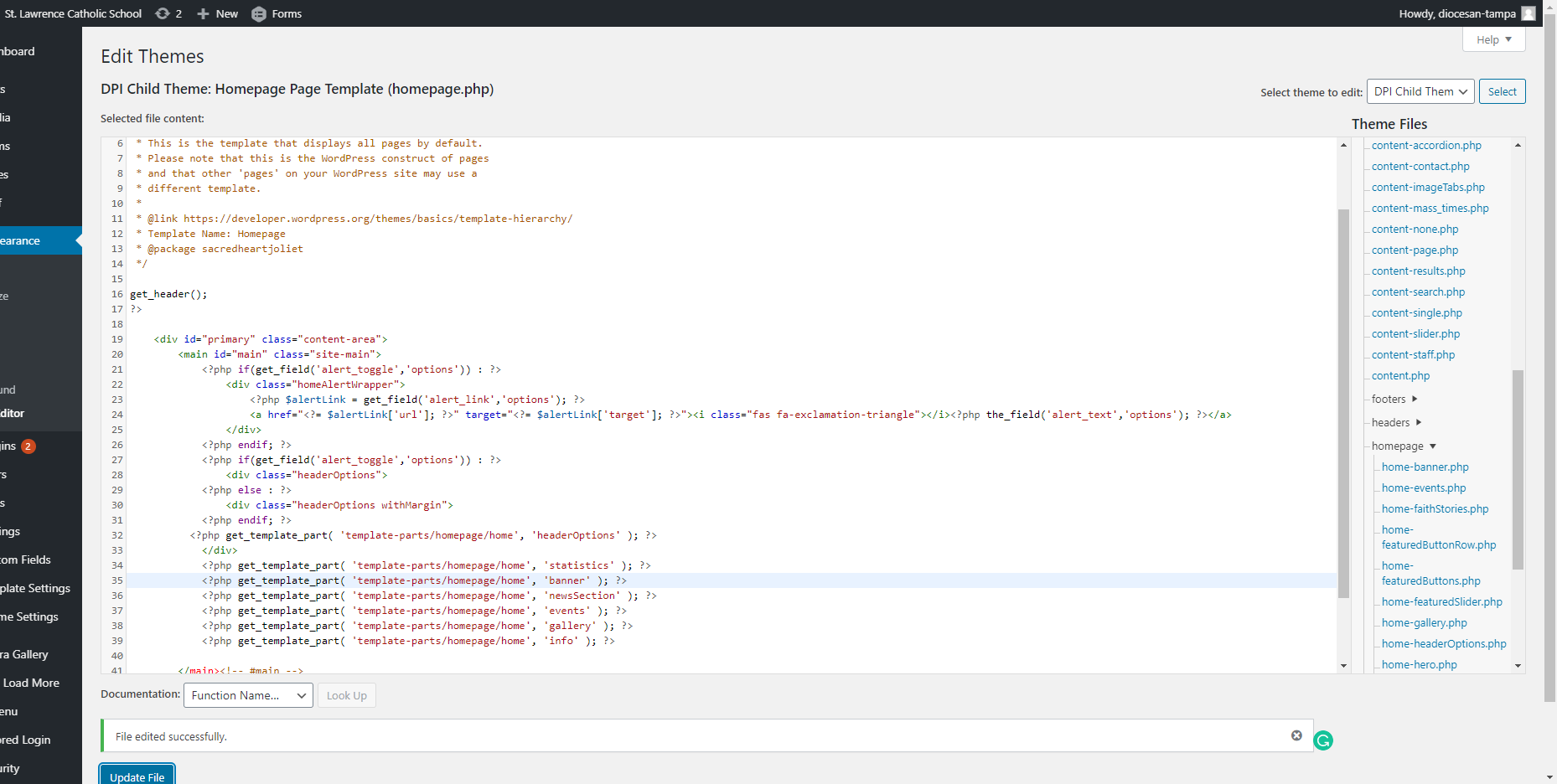Click the updates icon in admin bar

pyautogui.click(x=163, y=13)
